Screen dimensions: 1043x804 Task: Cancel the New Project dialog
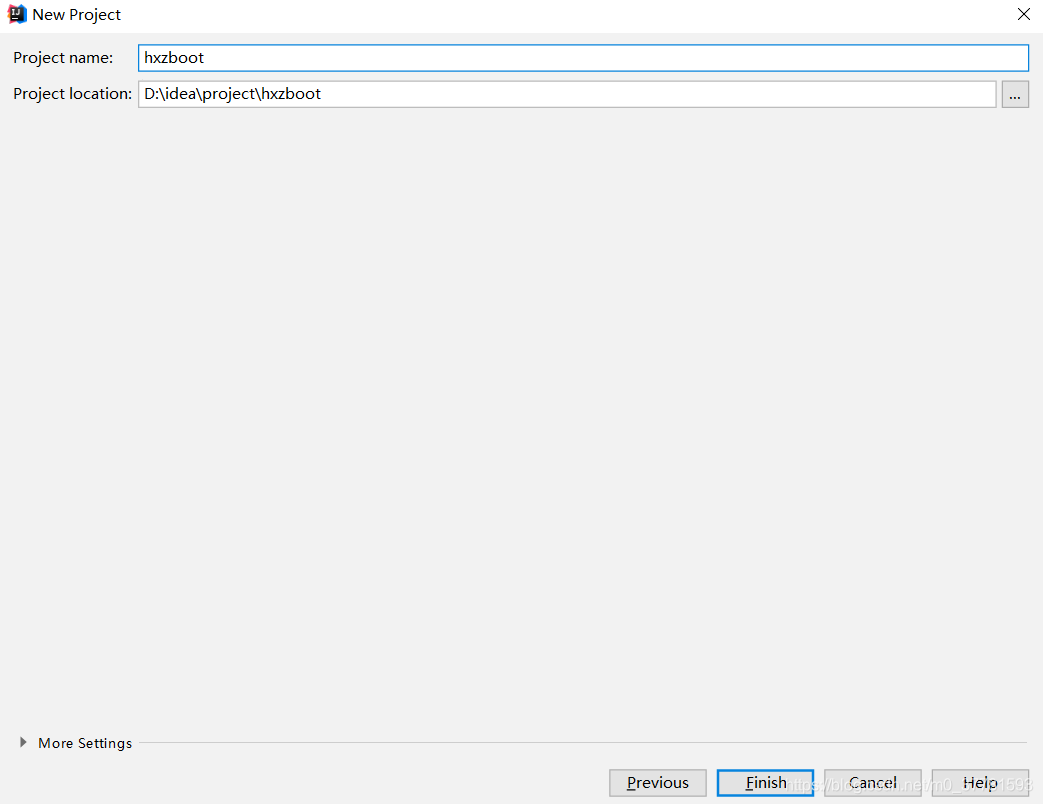873,783
